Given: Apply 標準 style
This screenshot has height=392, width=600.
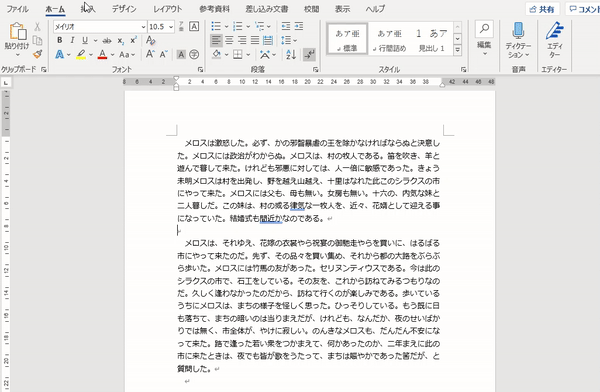Looking at the screenshot, I should click(x=348, y=39).
